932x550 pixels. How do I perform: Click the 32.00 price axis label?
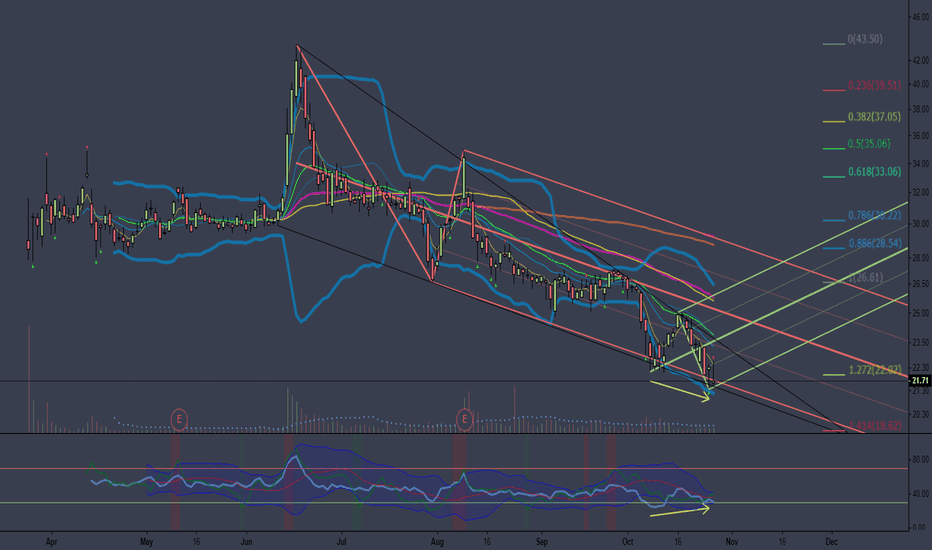click(920, 193)
